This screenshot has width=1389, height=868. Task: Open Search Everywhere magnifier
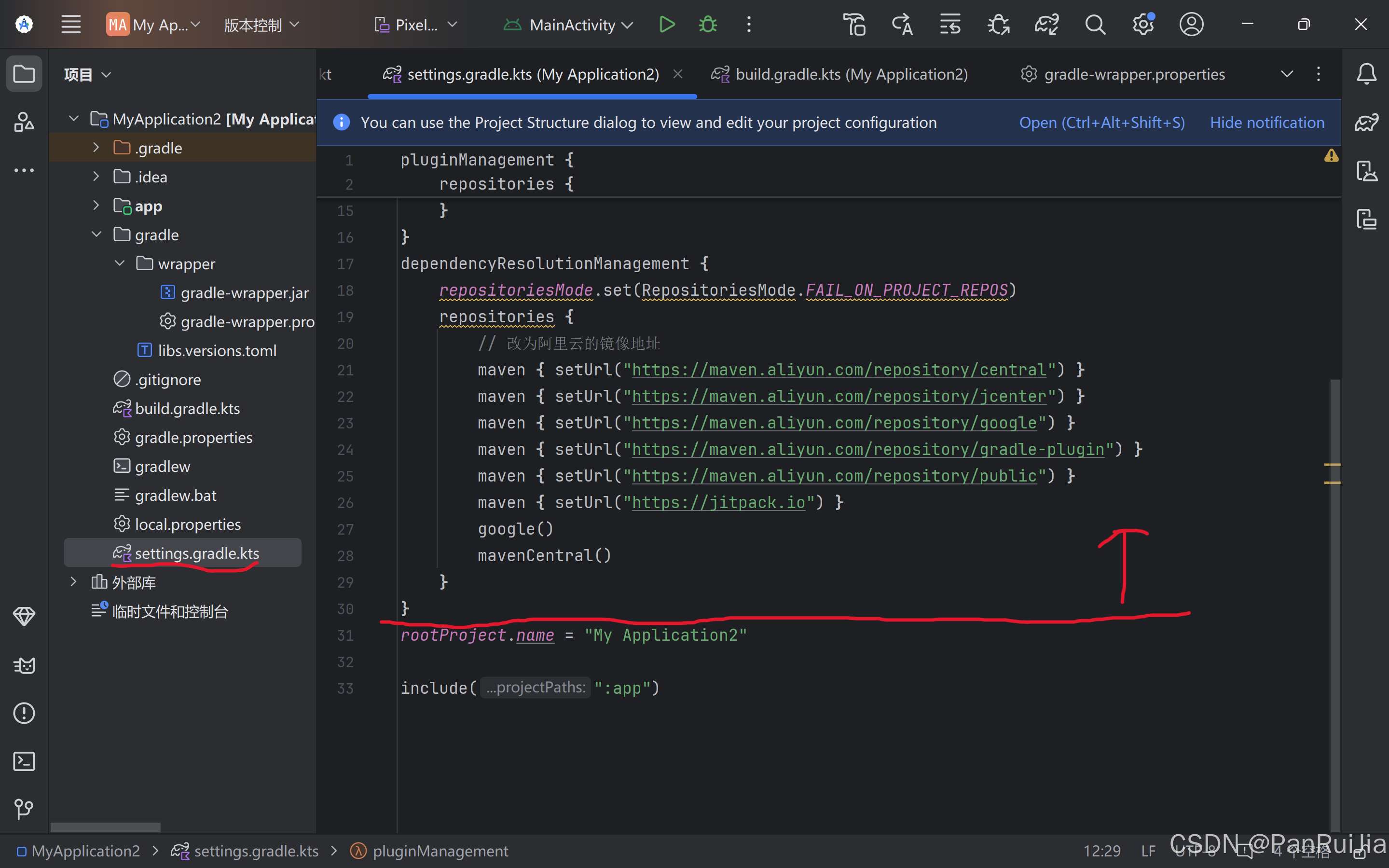1095,25
